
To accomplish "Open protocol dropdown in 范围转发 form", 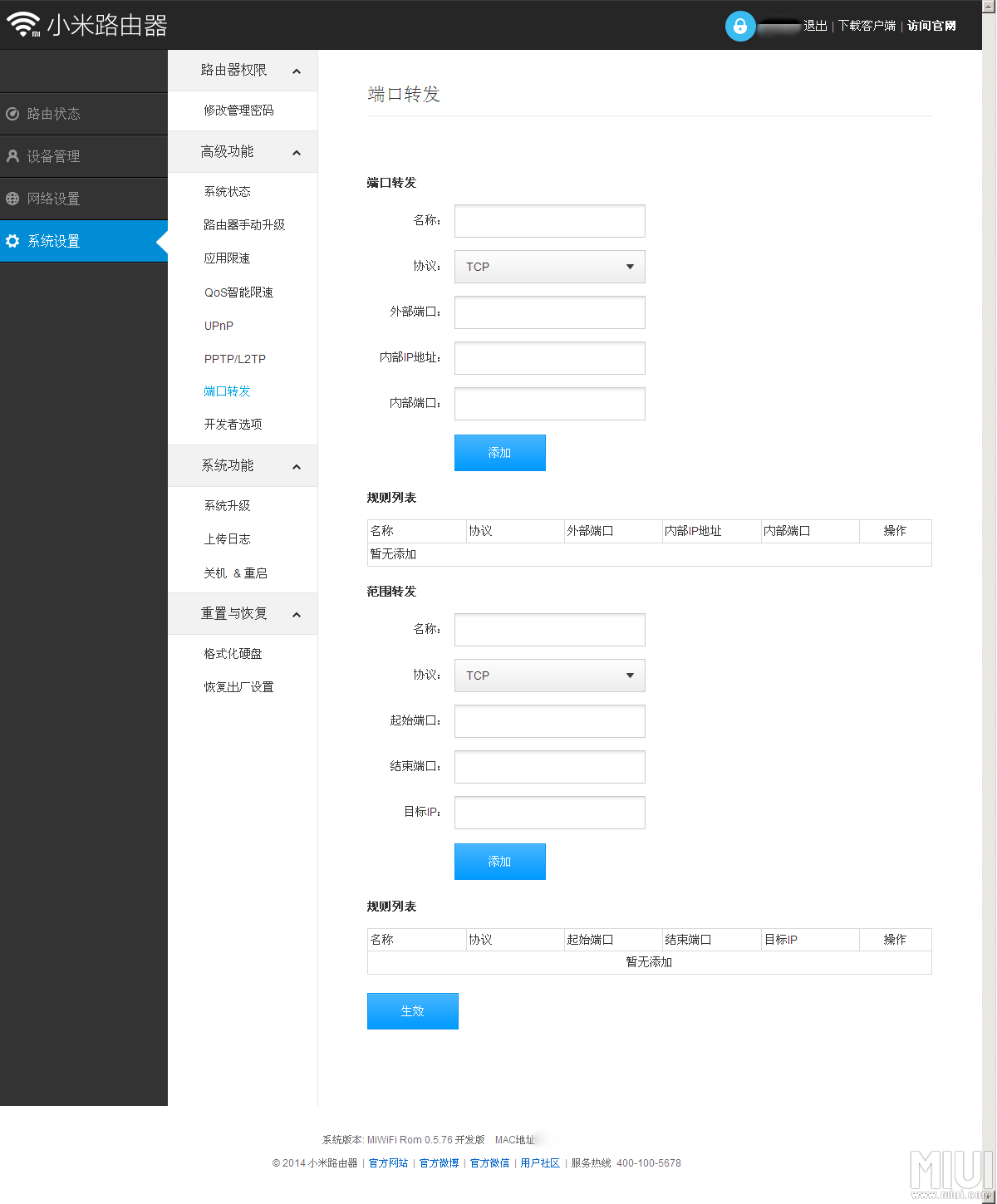I will click(x=549, y=676).
